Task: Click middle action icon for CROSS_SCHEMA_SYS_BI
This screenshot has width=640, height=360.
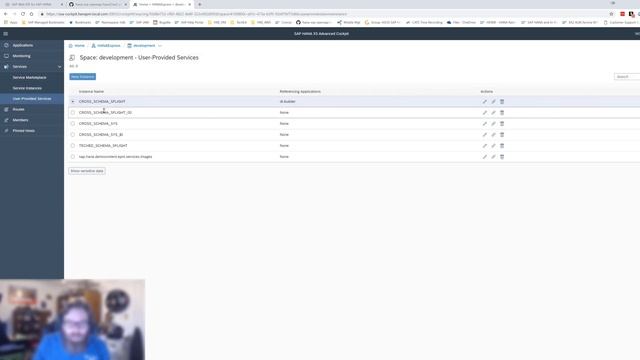Action: [x=493, y=135]
